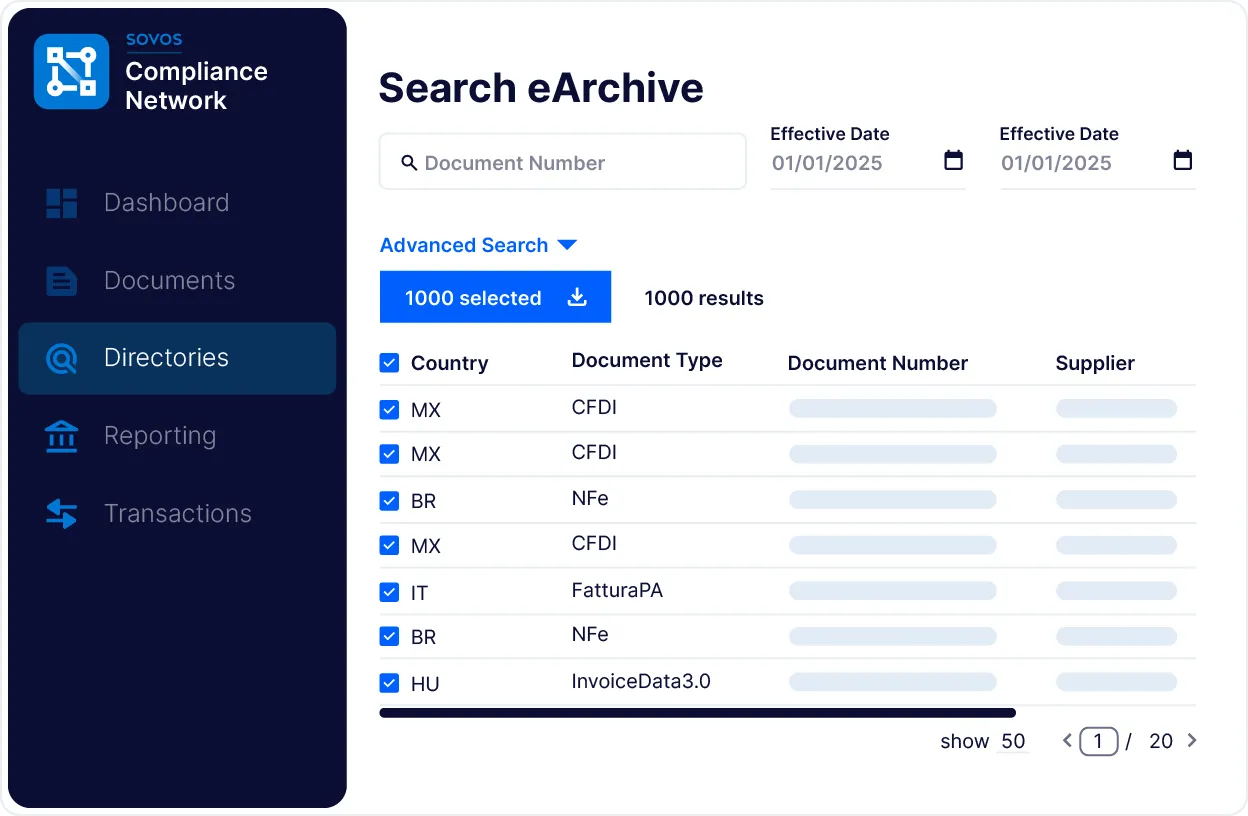Click the Advanced Search link

click(464, 245)
